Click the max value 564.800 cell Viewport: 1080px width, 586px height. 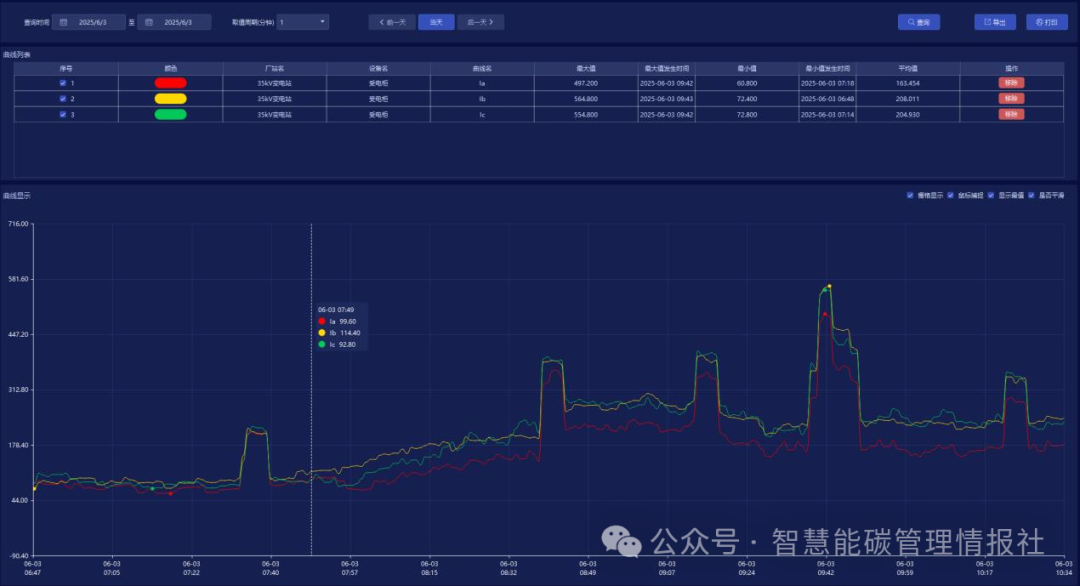click(x=586, y=98)
